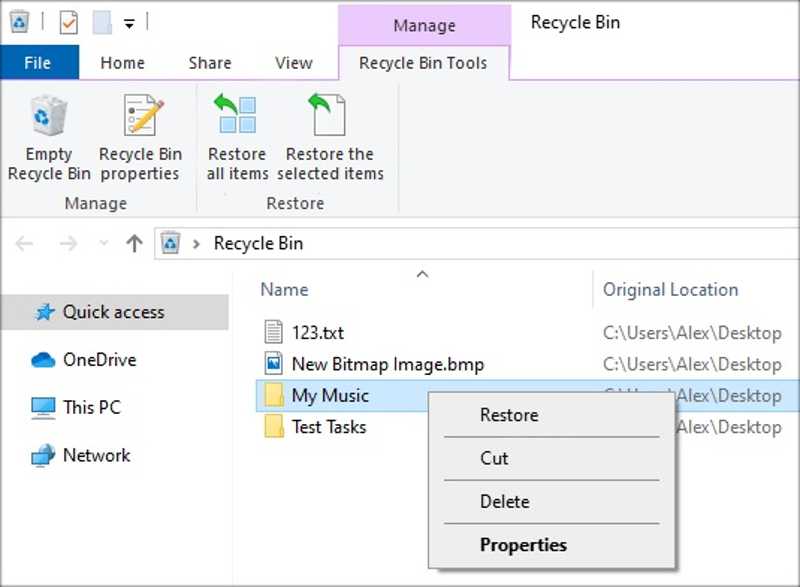
Task: Select Network in navigation pane
Action: click(97, 455)
